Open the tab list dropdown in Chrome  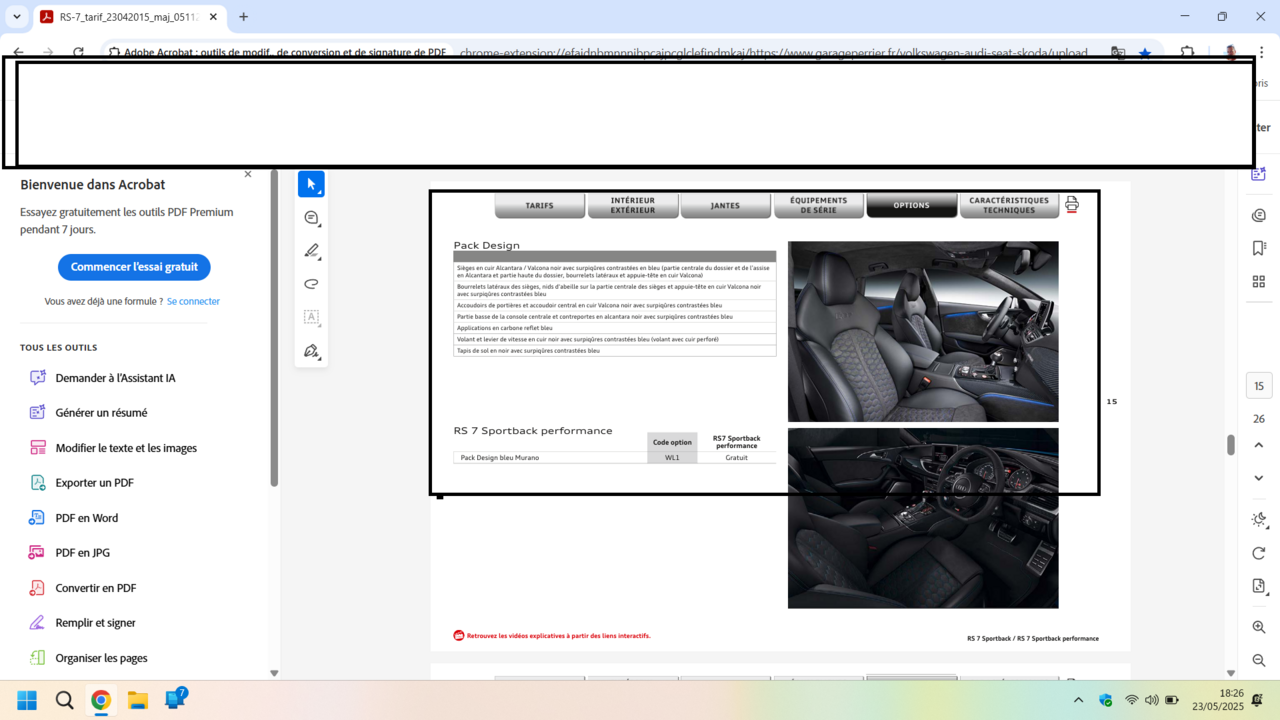pos(16,17)
